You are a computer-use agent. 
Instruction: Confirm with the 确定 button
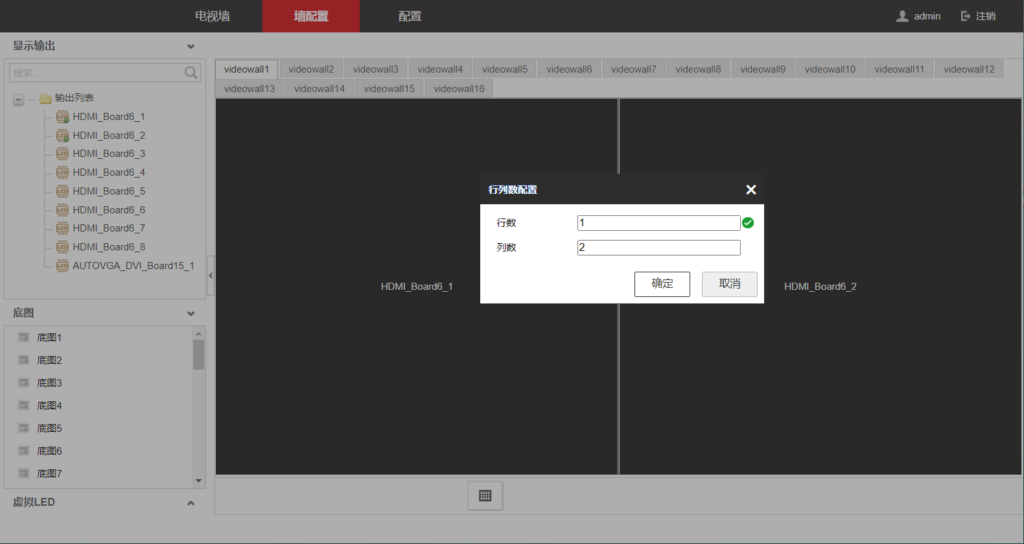click(x=662, y=284)
